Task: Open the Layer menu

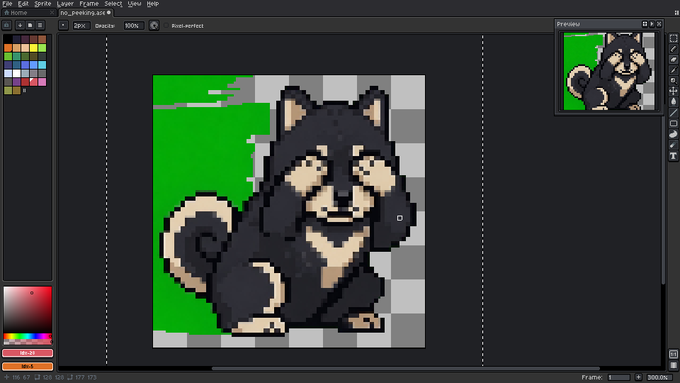Action: [65, 3]
